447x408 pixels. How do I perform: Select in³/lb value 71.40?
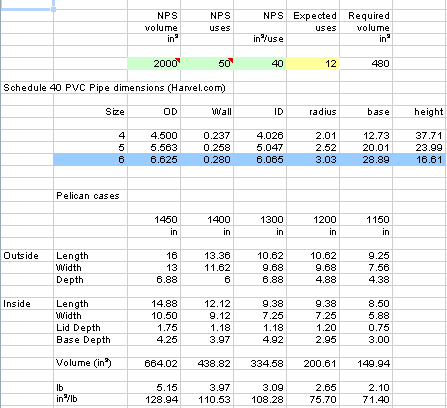click(x=376, y=399)
